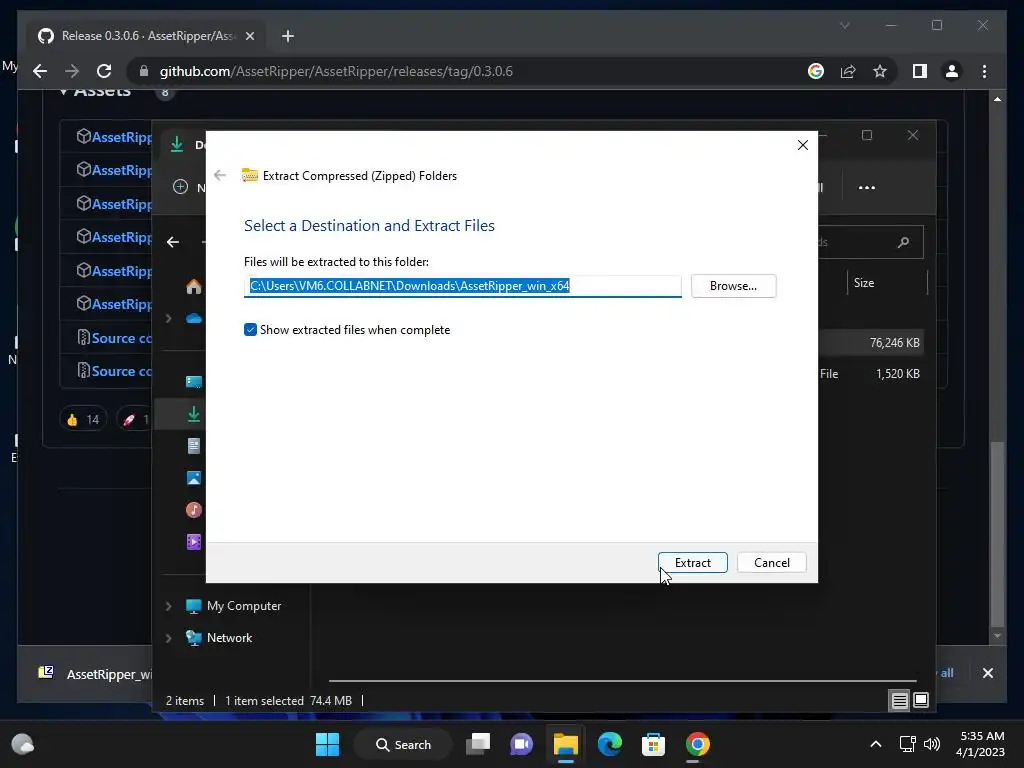Screen dimensions: 1024x768
Task: Click the github.com address bar URL
Action: pyautogui.click(x=336, y=71)
